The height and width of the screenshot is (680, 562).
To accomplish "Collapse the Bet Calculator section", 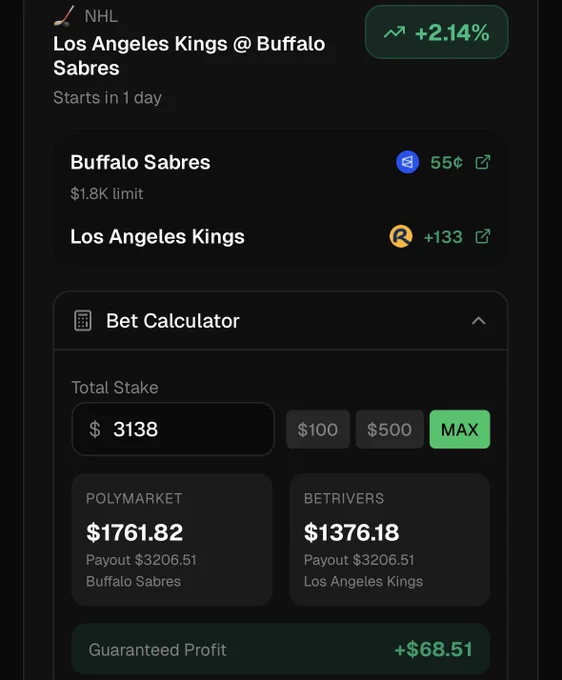I will pos(478,321).
